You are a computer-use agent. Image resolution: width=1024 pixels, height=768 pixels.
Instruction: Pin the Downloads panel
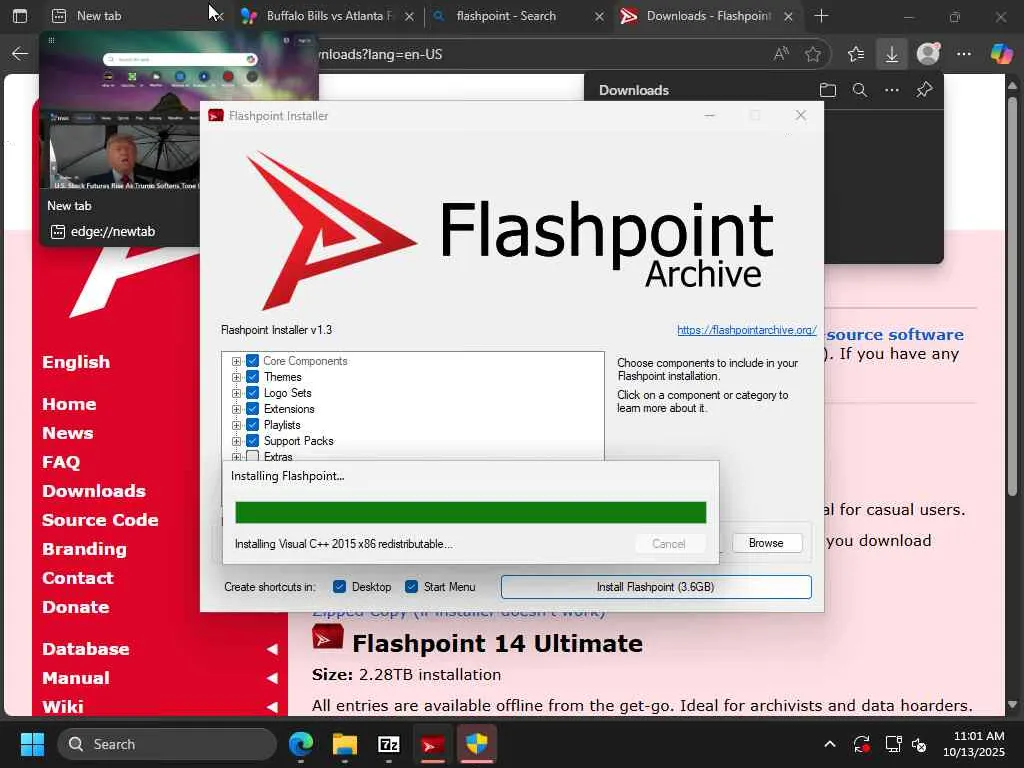tap(924, 89)
